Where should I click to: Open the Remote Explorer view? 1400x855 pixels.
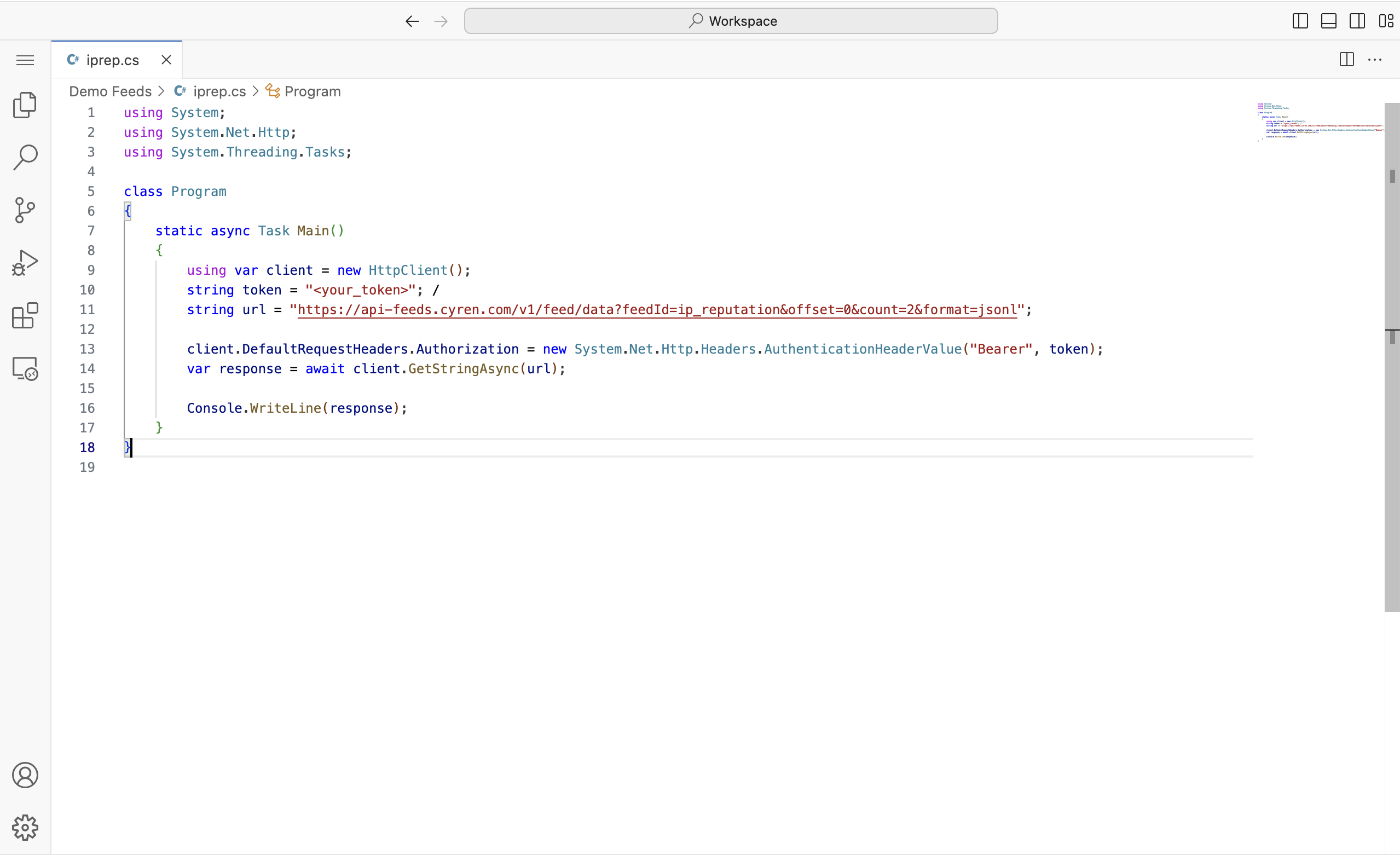(25, 369)
